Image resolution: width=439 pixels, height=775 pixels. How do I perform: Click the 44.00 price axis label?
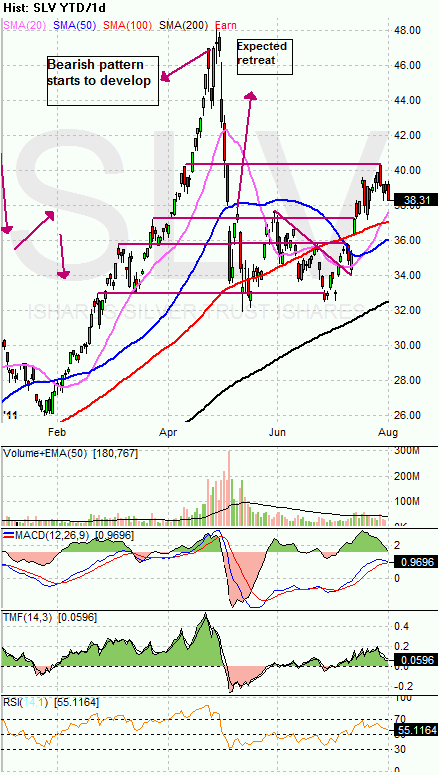pyautogui.click(x=409, y=100)
